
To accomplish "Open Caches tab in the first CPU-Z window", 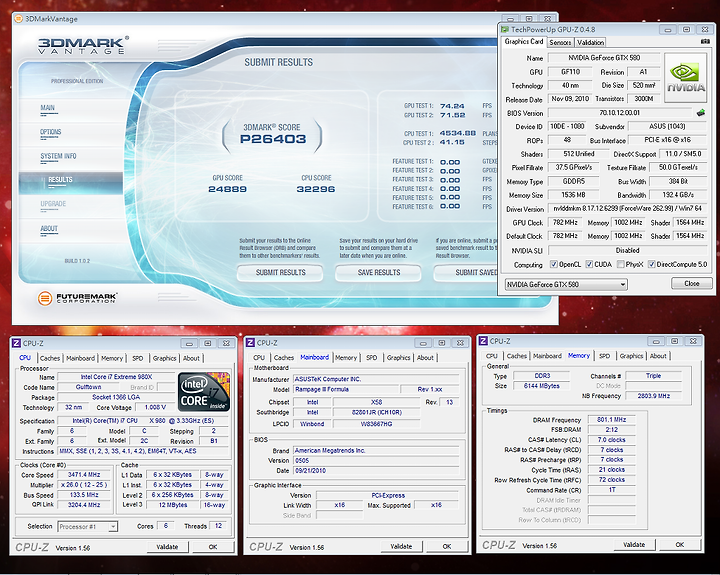I will tap(50, 358).
